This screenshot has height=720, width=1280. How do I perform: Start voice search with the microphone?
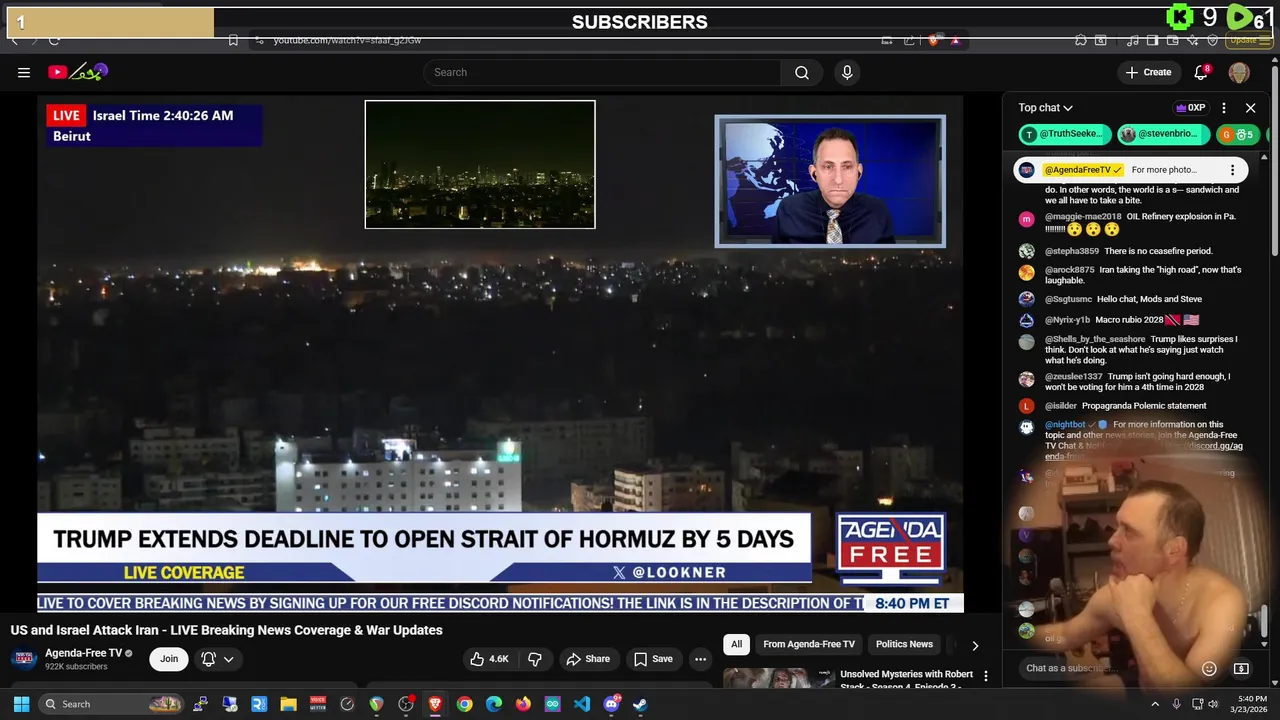tap(847, 72)
